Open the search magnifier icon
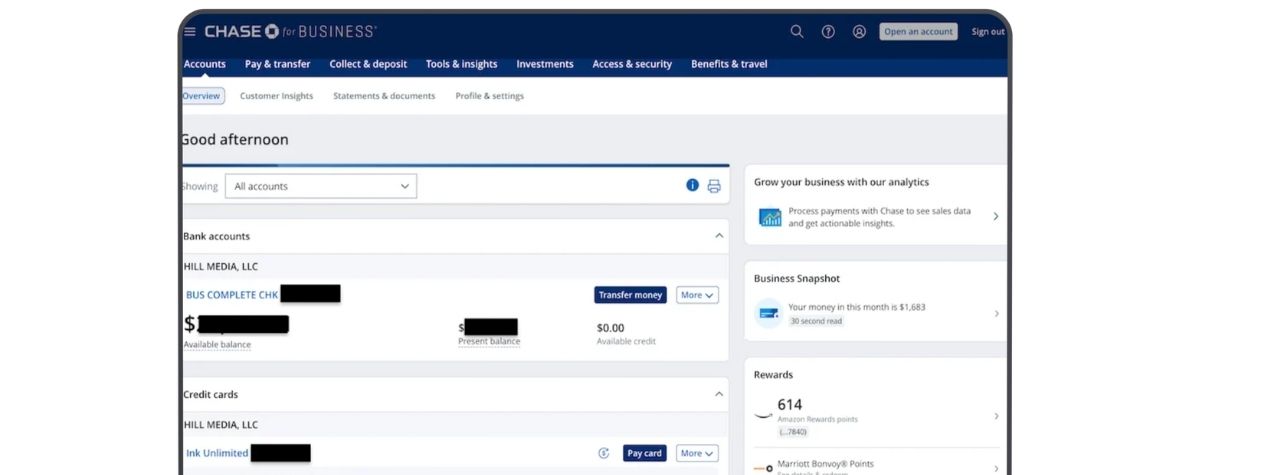Screen dimensions: 1280x475 pyautogui.click(x=797, y=31)
